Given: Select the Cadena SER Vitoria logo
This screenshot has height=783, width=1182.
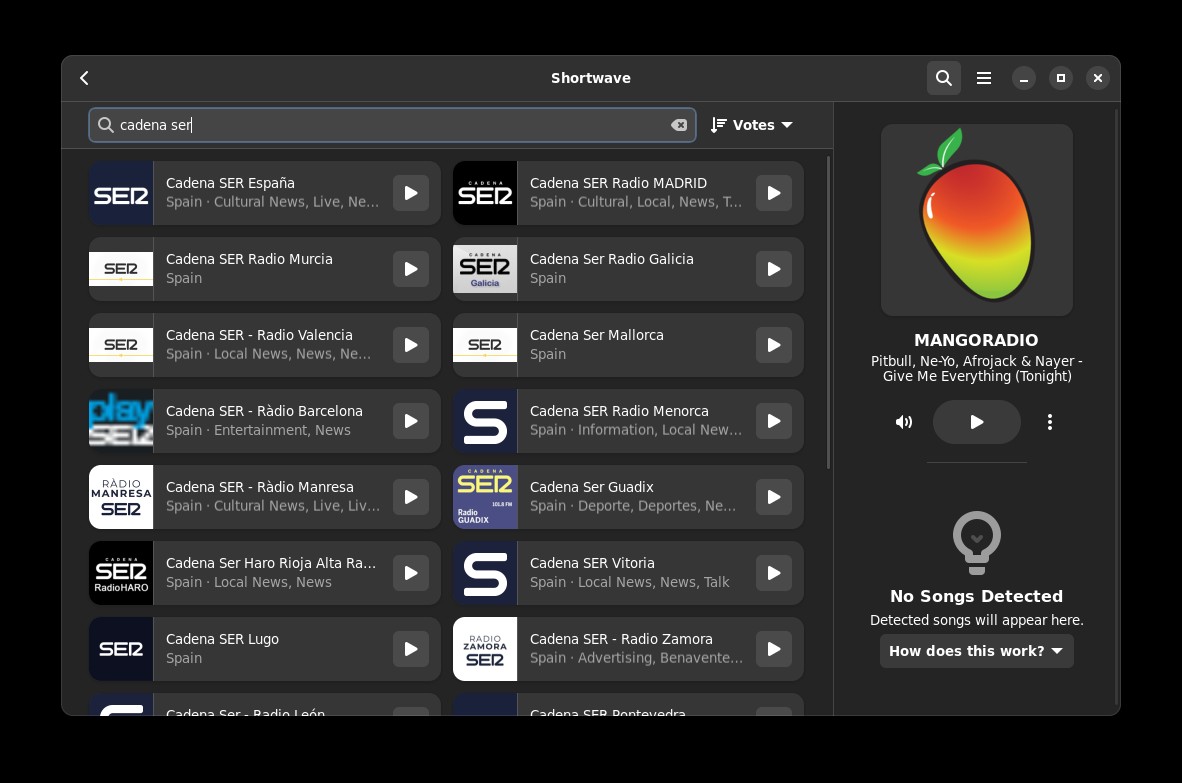Looking at the screenshot, I should (x=485, y=573).
